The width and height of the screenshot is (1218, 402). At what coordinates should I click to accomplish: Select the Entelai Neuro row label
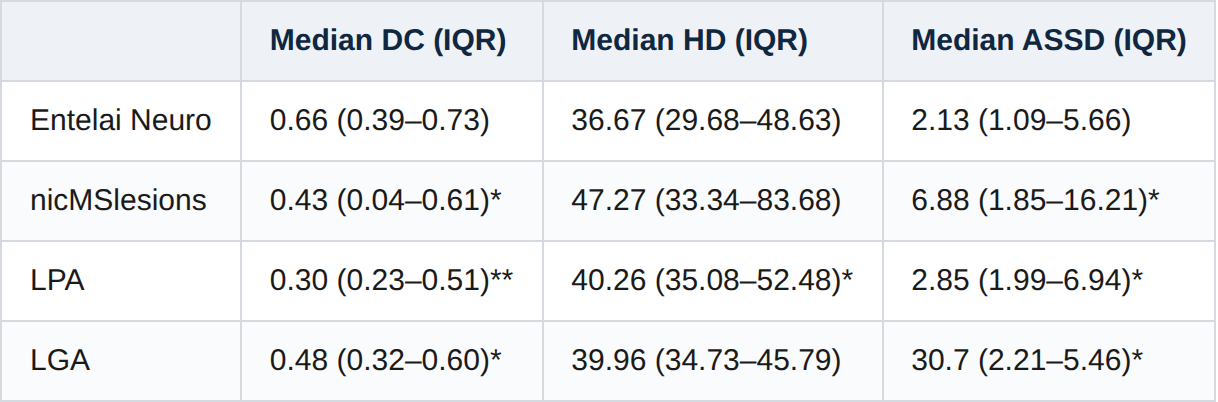pos(121,121)
